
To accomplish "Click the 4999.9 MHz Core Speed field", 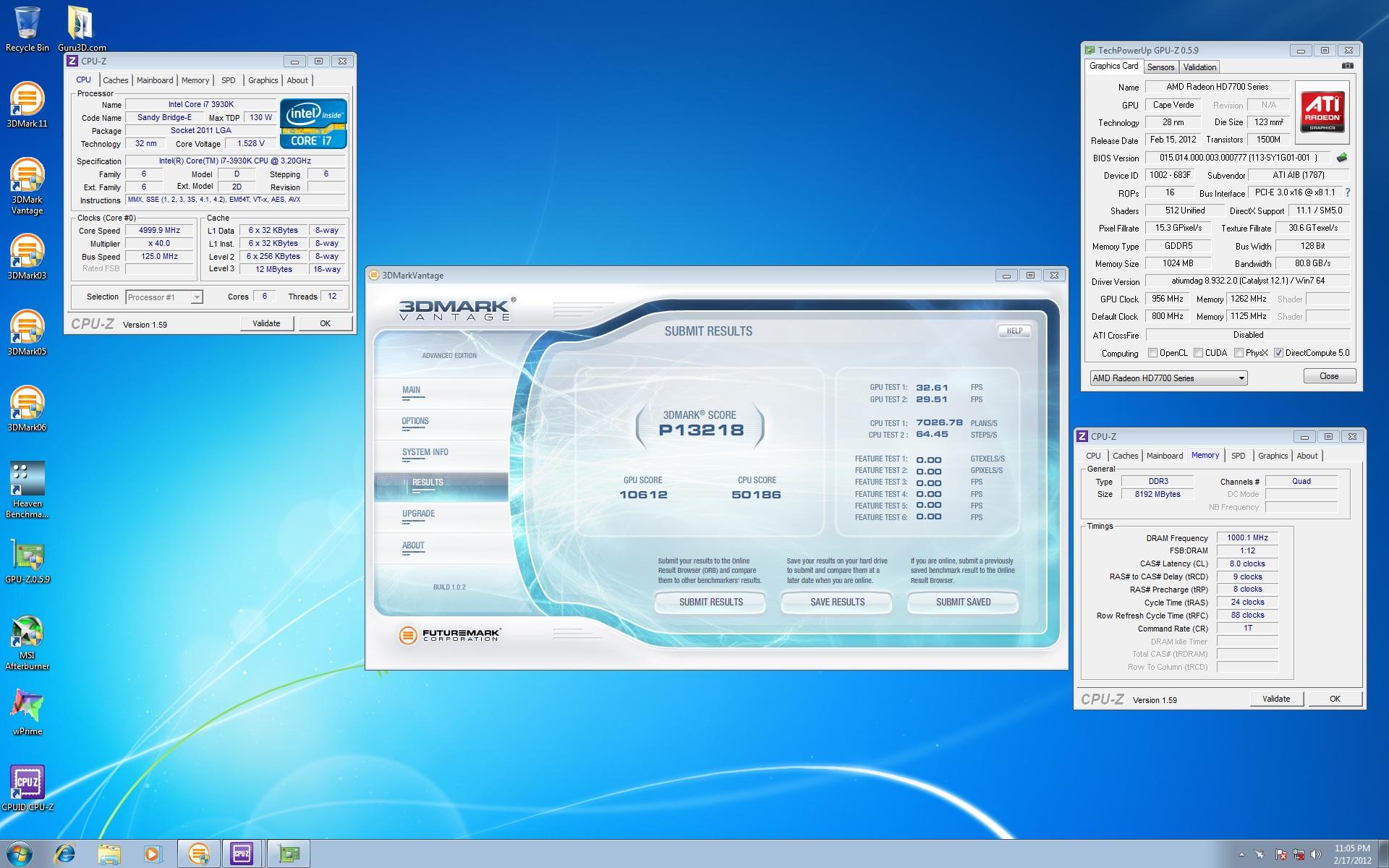I will pos(159,231).
